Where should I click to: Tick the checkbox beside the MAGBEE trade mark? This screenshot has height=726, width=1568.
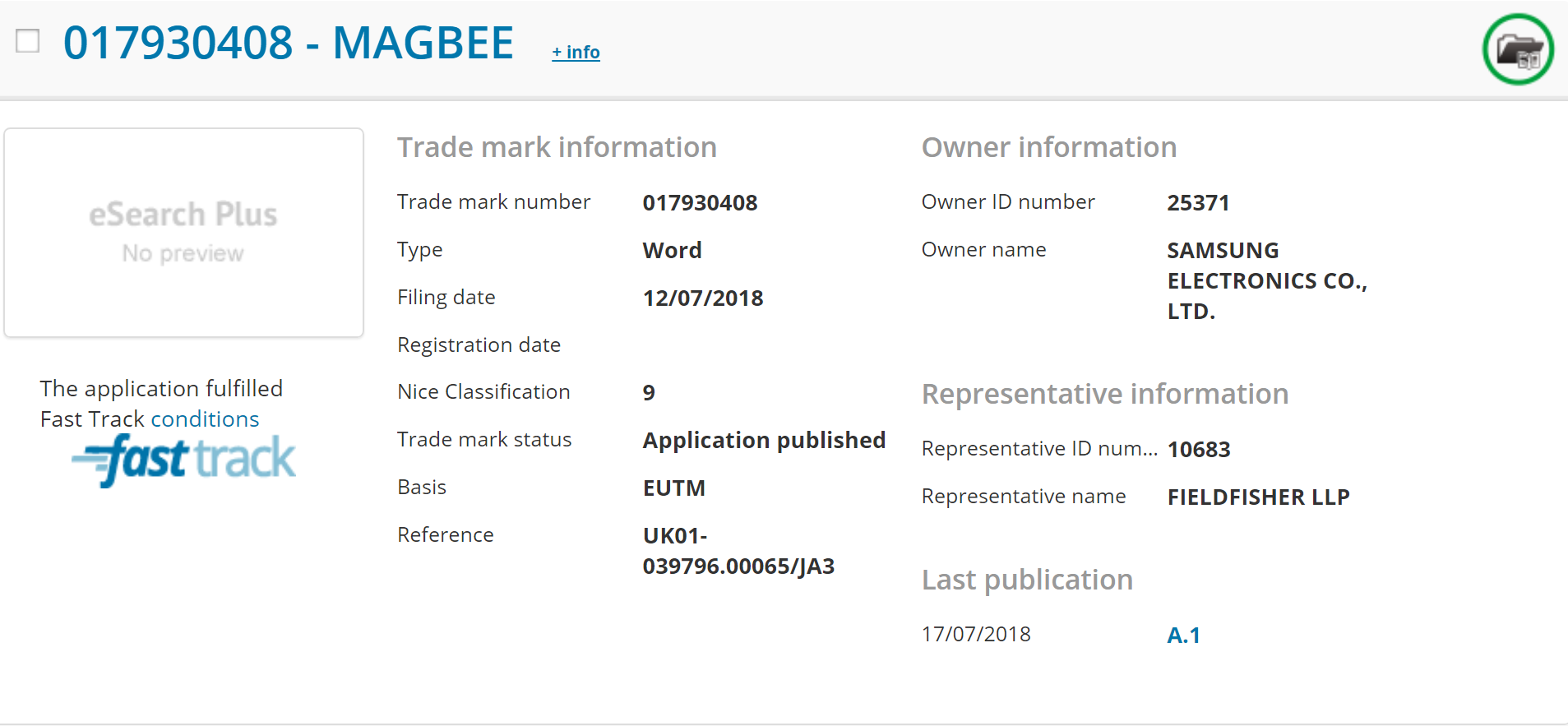pyautogui.click(x=28, y=40)
